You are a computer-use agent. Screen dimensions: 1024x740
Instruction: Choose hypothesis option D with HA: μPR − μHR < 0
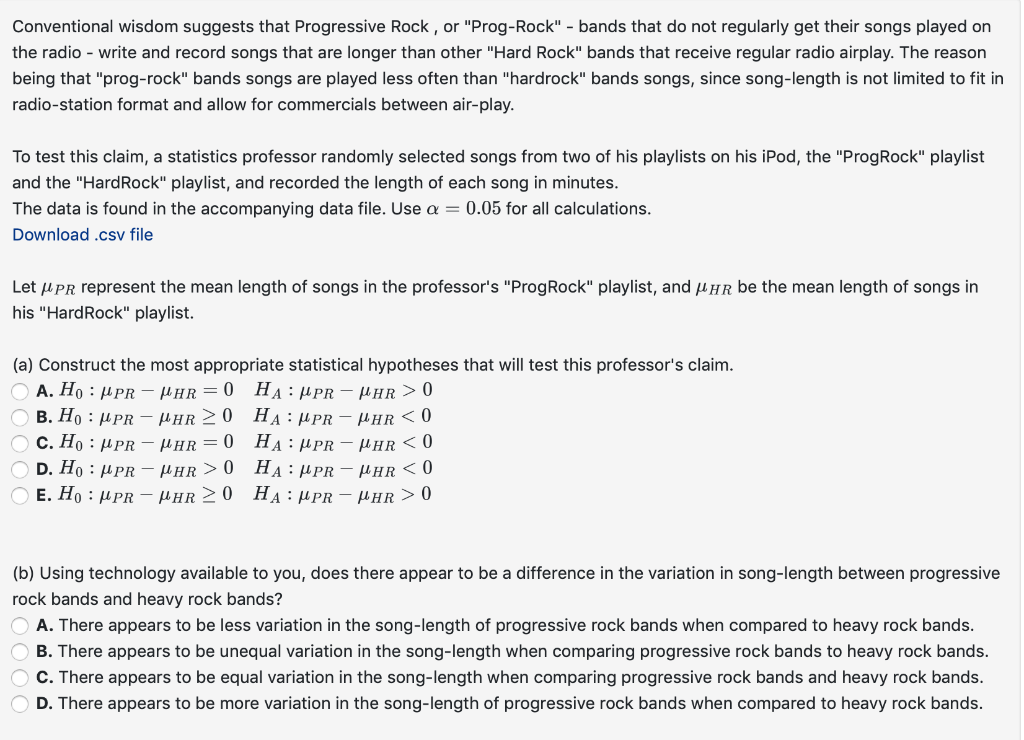(x=19, y=469)
